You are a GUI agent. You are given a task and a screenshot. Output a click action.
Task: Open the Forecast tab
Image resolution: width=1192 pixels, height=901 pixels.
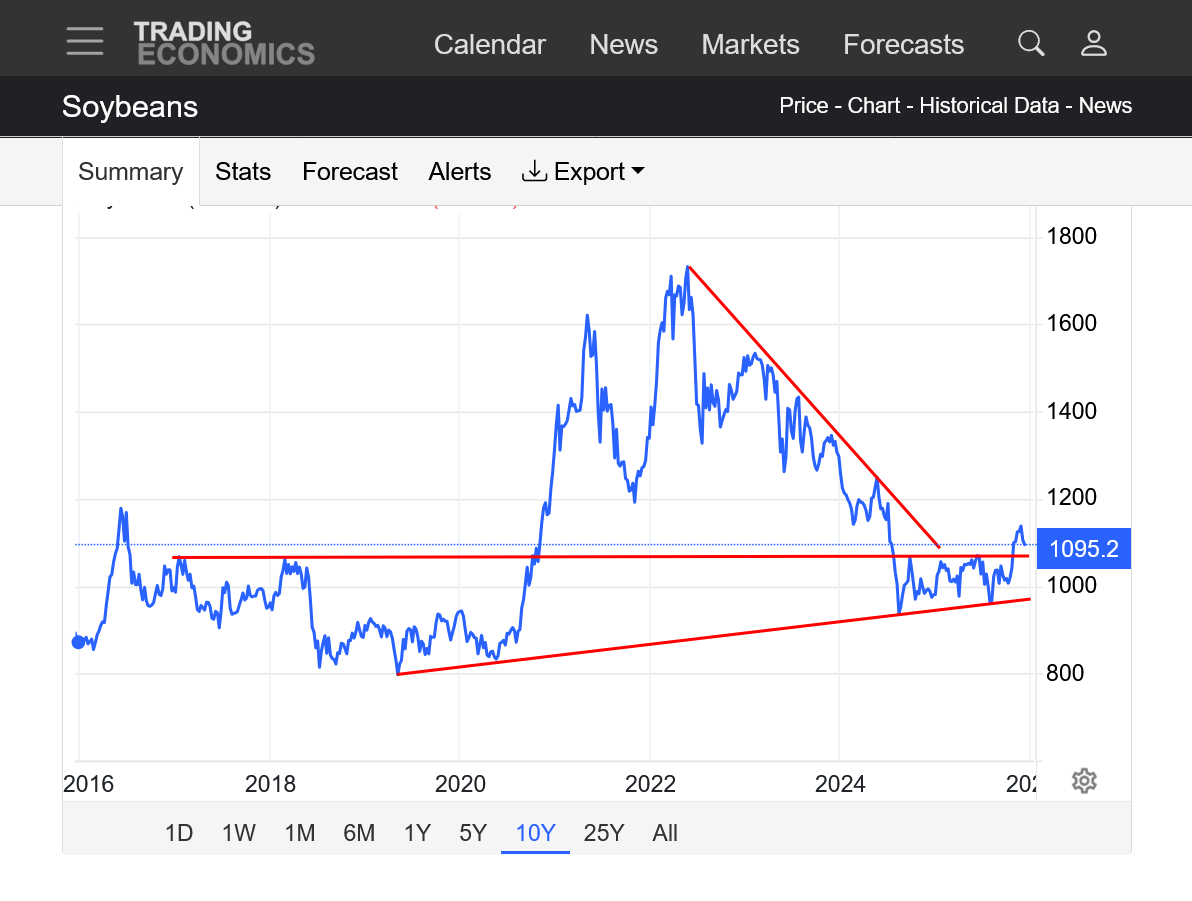350,172
